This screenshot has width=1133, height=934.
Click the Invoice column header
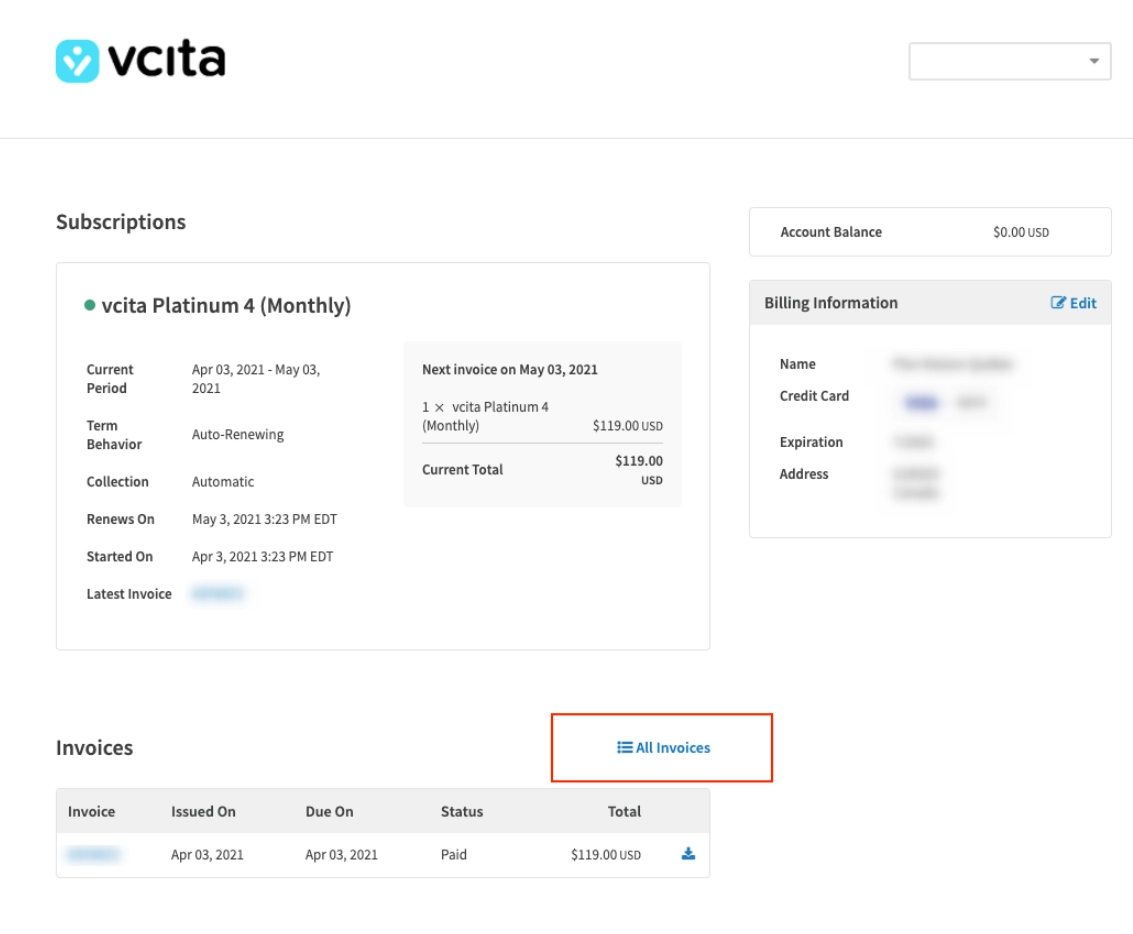tap(91, 811)
